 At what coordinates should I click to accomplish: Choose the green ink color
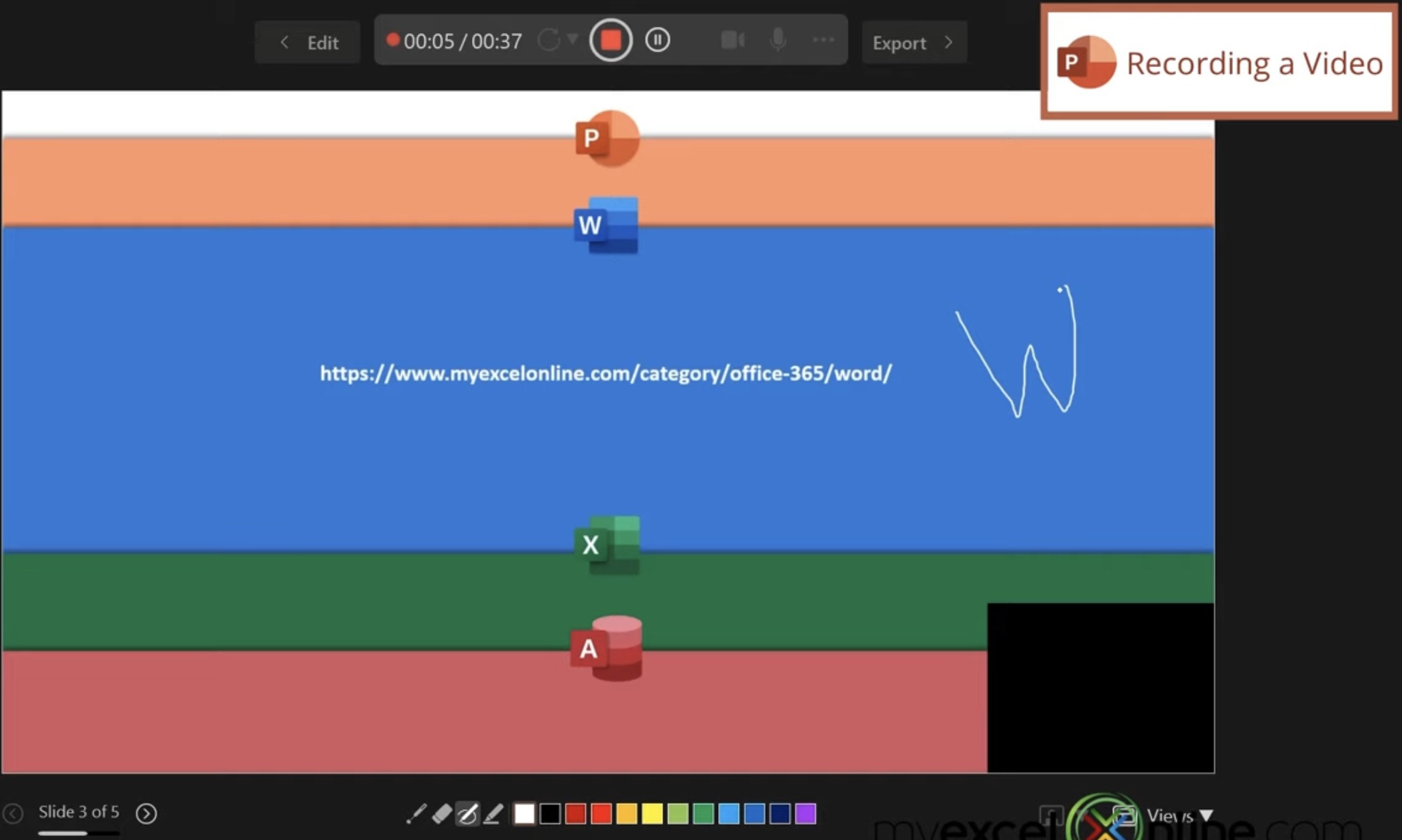click(x=703, y=814)
